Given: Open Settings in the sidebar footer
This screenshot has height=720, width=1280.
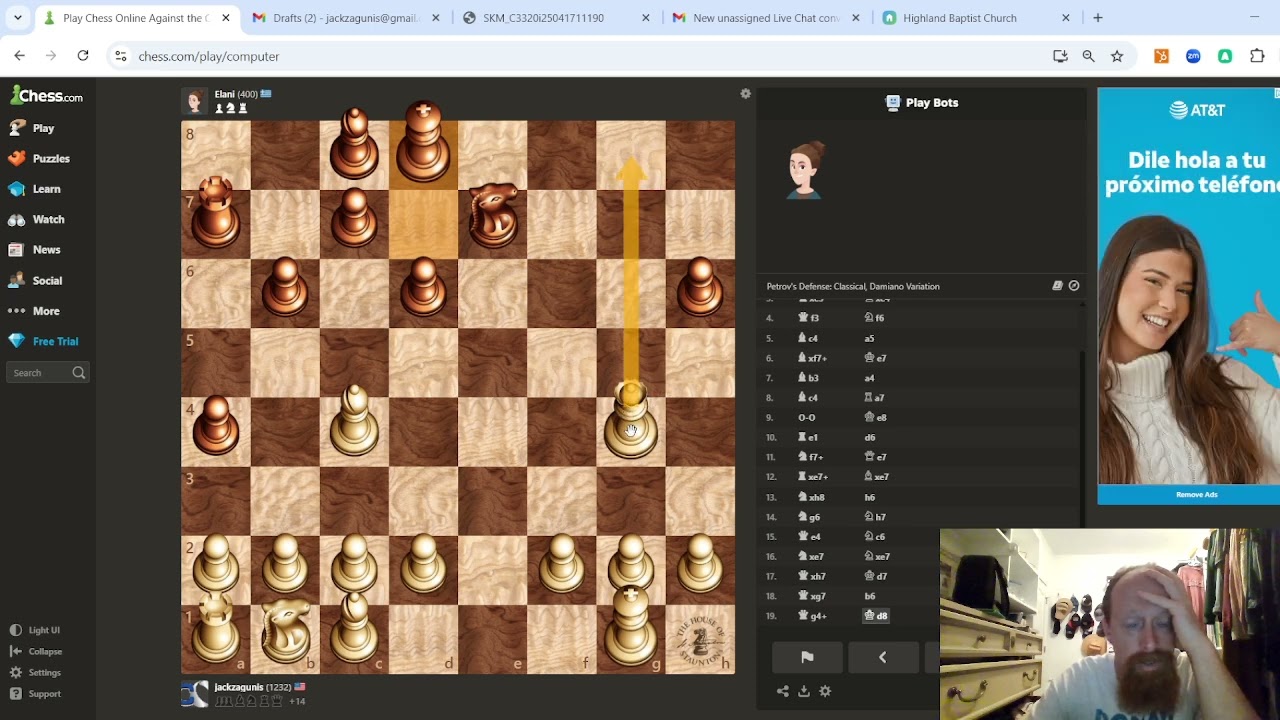Looking at the screenshot, I should pos(36,672).
